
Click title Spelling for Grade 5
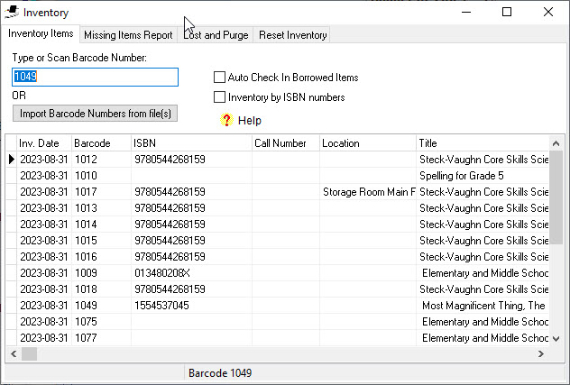pos(482,176)
